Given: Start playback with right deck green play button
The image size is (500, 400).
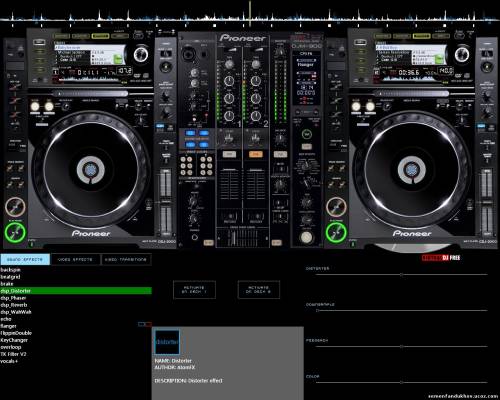Looking at the screenshot, I should pos(336,232).
